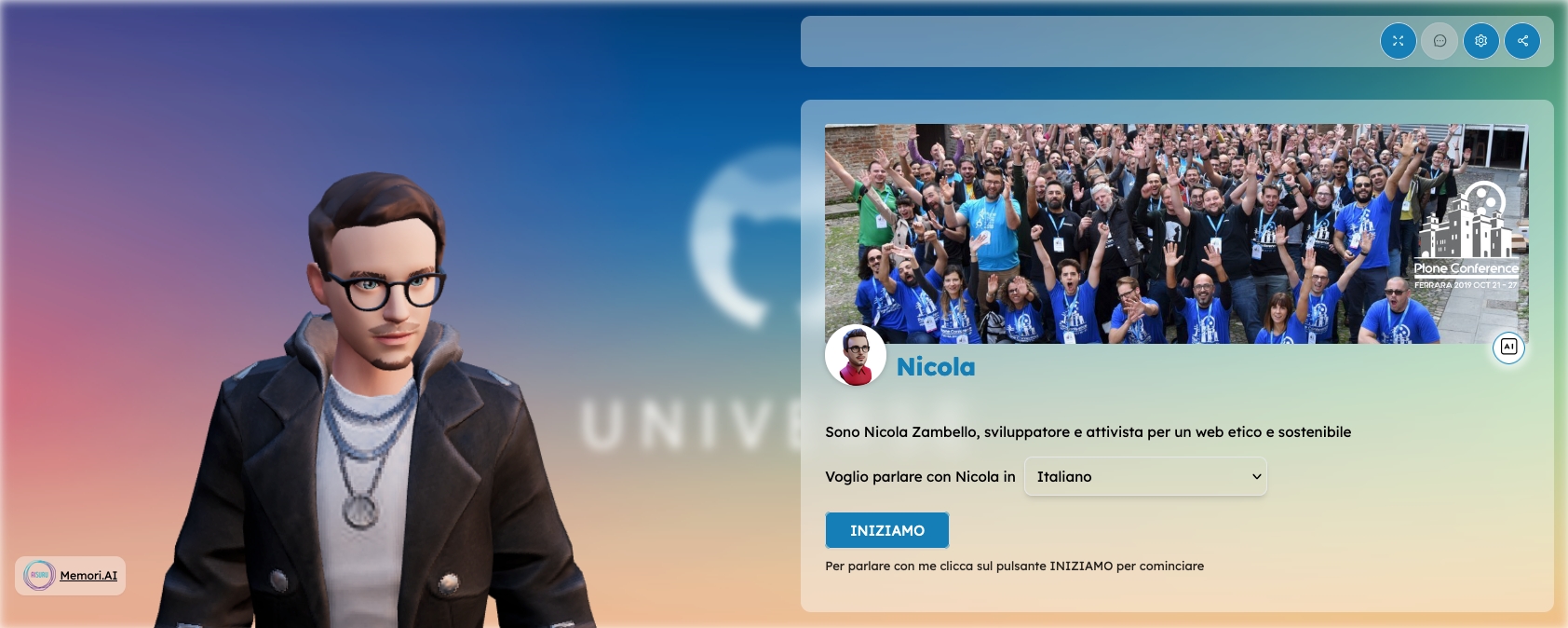The width and height of the screenshot is (1568, 628).
Task: Click the AI badge on cover image
Action: click(1509, 347)
